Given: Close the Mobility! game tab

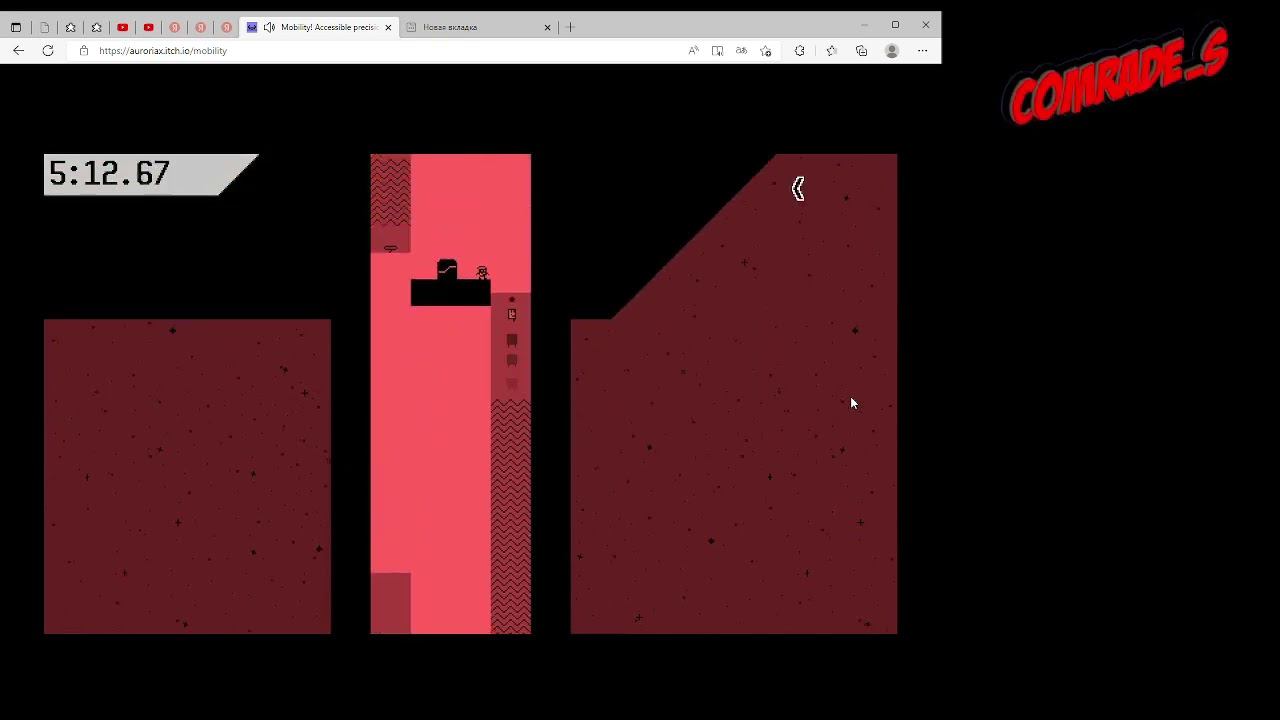Looking at the screenshot, I should click(388, 27).
